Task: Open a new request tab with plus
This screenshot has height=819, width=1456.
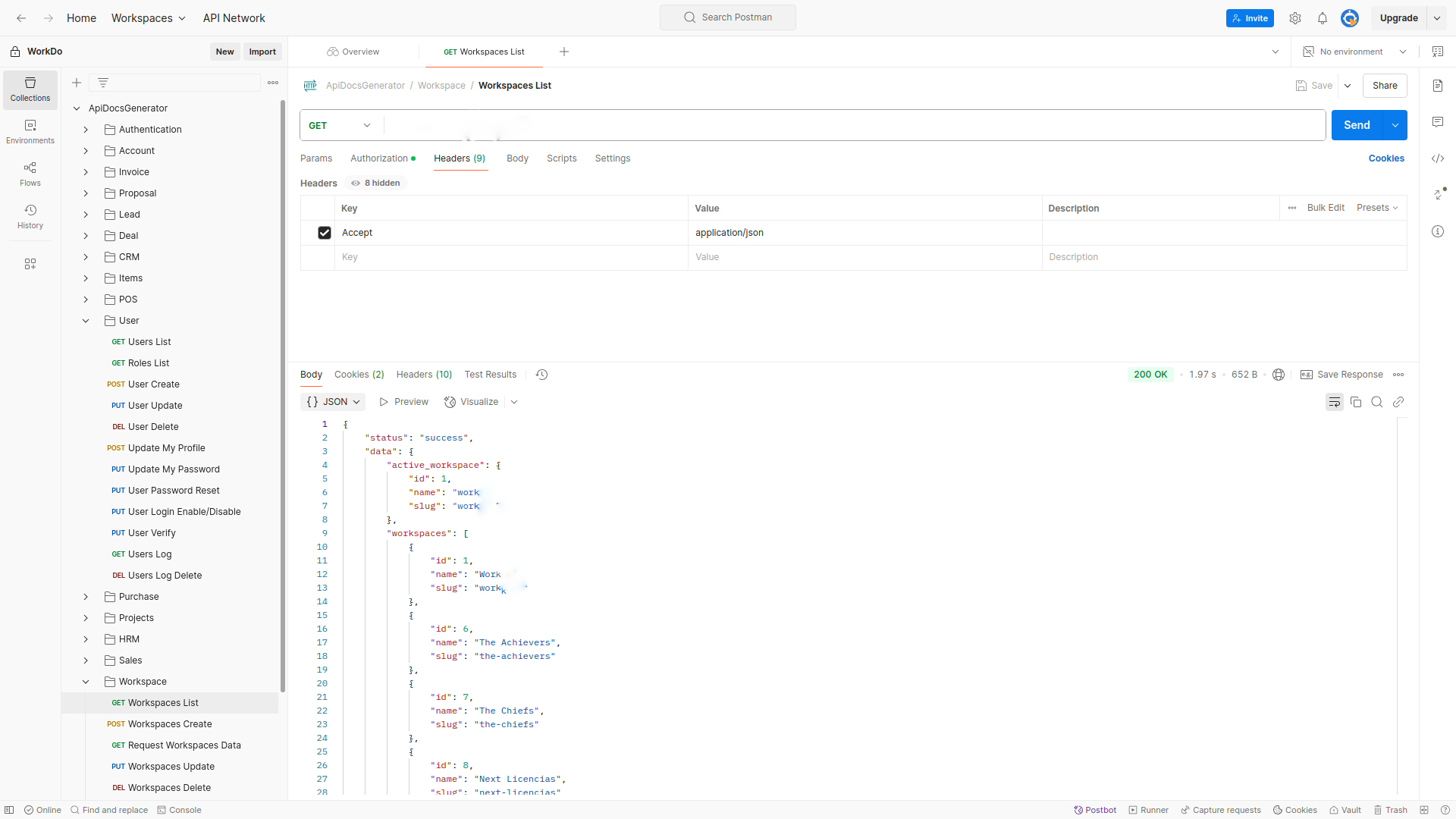Action: 564,52
